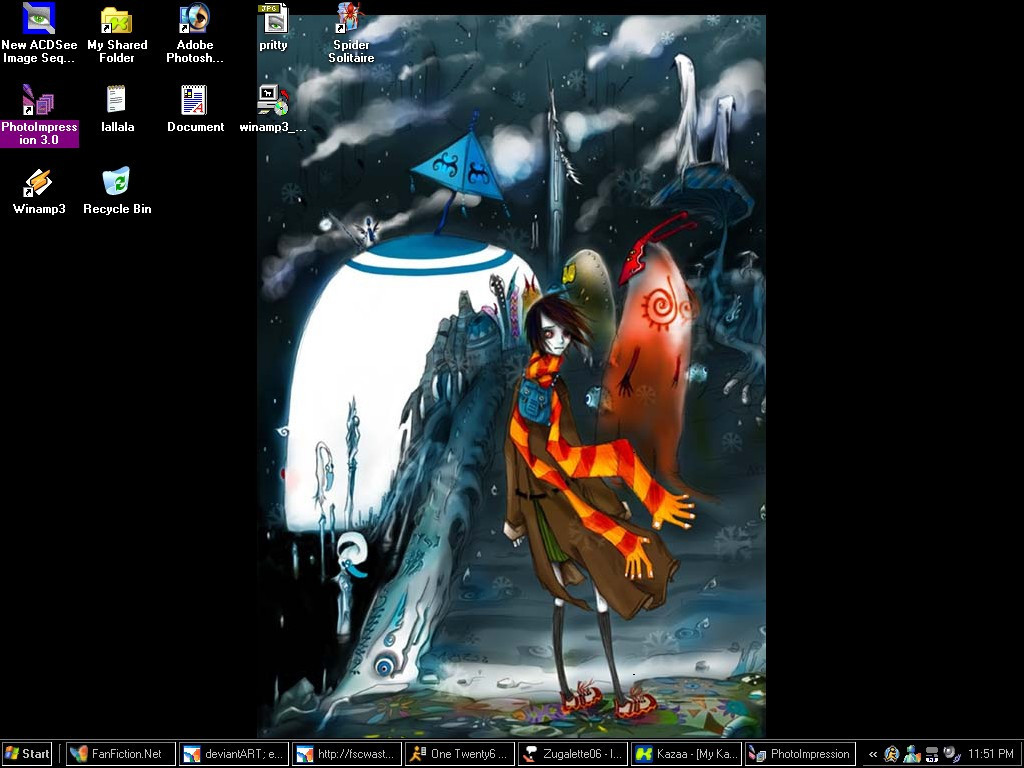The image size is (1024, 768).
Task: Click the 11:51 PM taskbar clock
Action: point(990,754)
